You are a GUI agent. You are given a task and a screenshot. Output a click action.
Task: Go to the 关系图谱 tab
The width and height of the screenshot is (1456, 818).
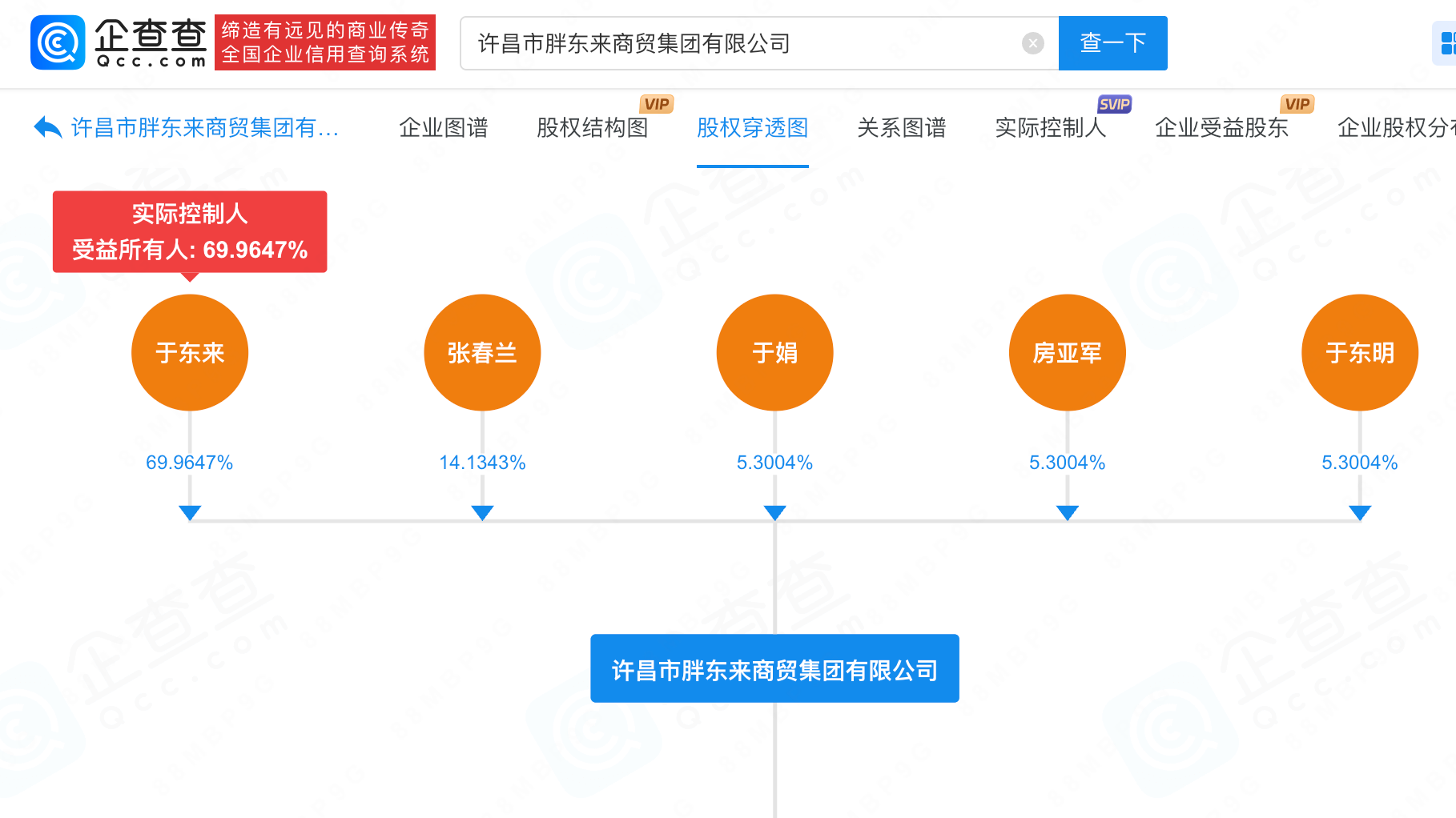[x=901, y=128]
